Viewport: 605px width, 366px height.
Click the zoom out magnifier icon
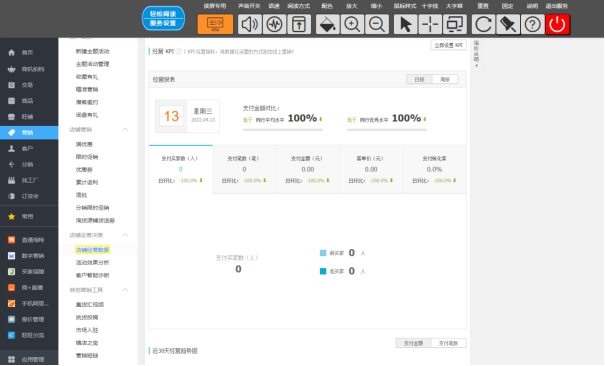pos(377,24)
